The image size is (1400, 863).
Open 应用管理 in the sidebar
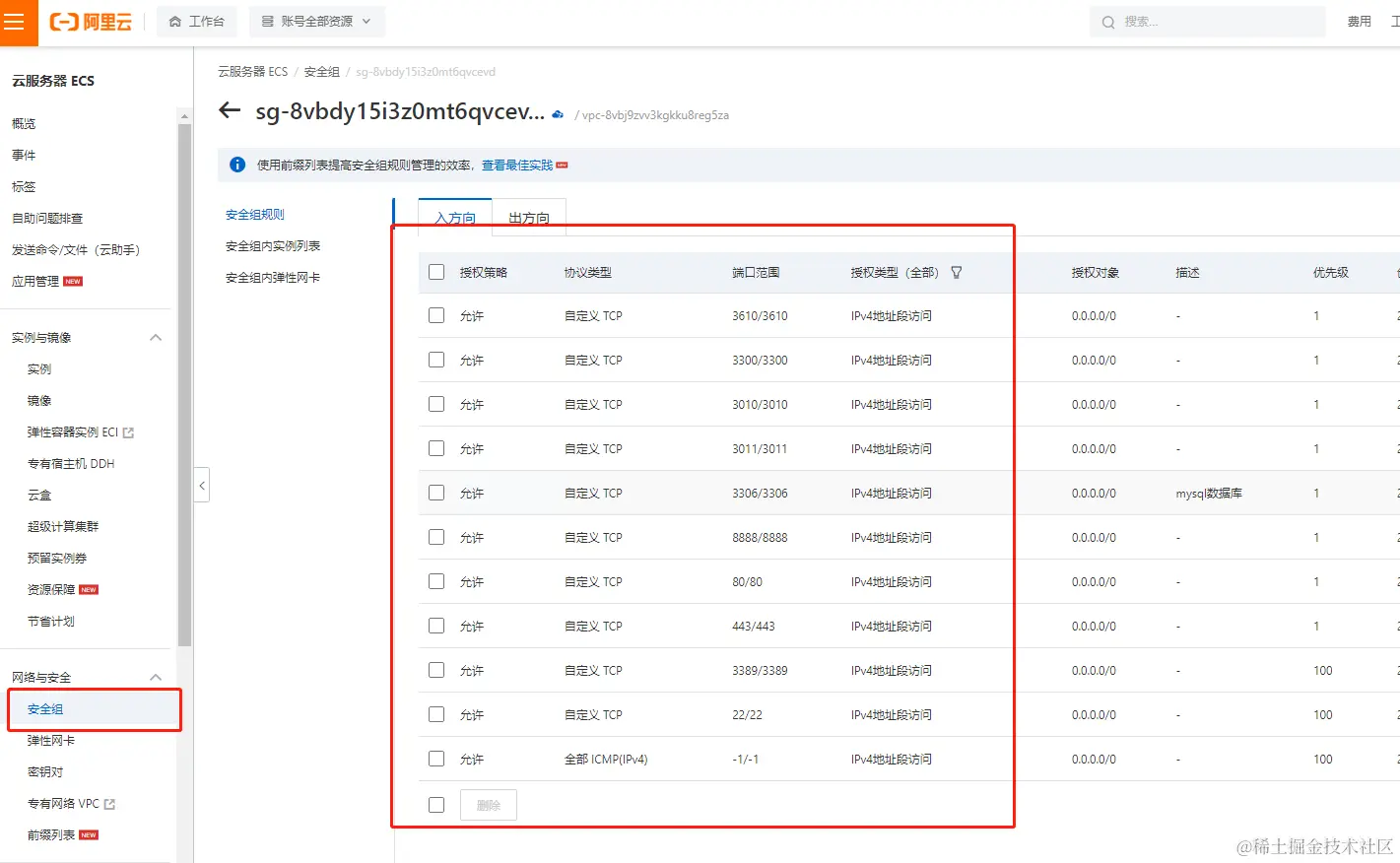pyautogui.click(x=35, y=282)
